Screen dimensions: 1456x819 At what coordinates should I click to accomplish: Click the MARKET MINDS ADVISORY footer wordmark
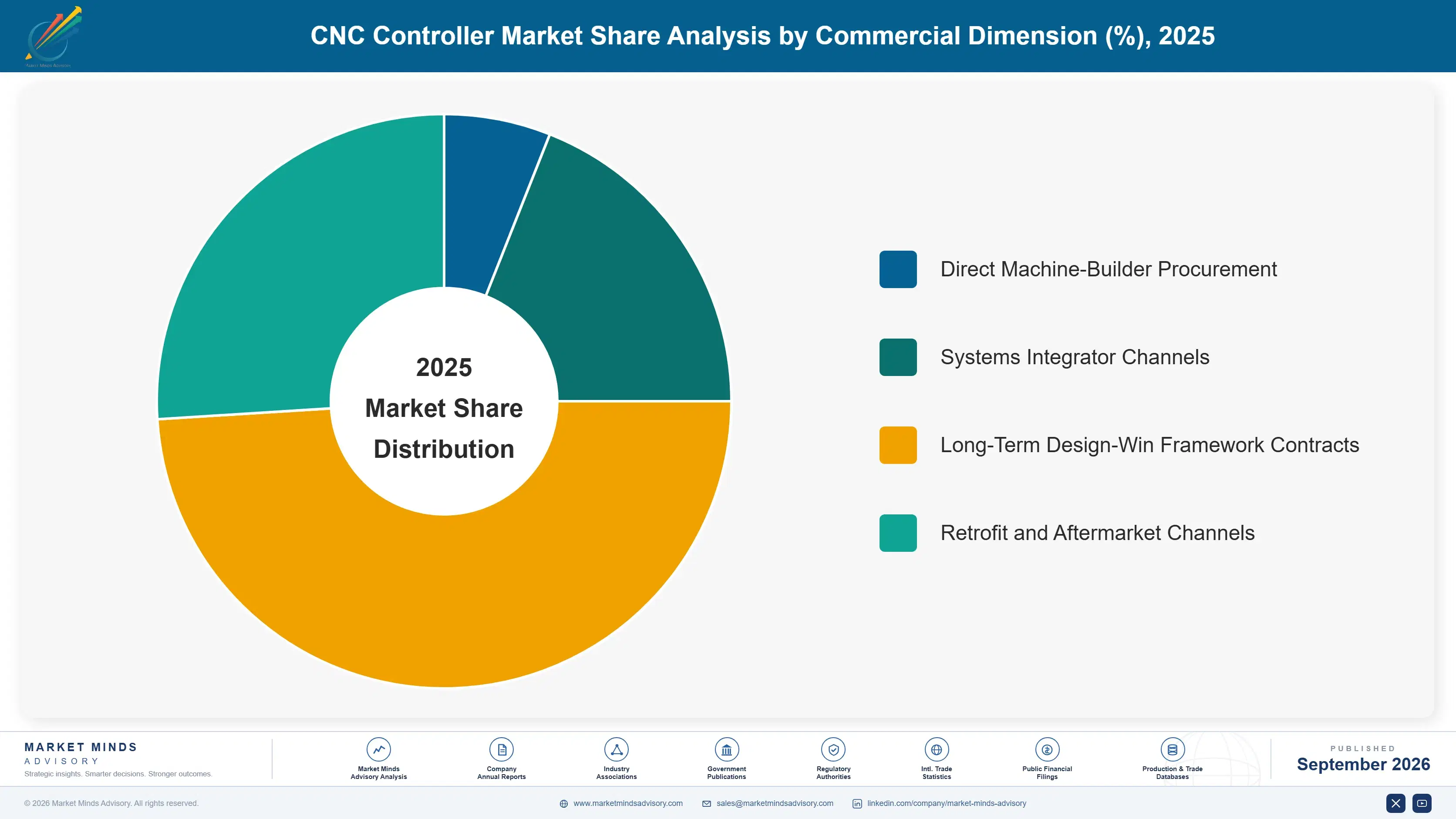click(80, 753)
